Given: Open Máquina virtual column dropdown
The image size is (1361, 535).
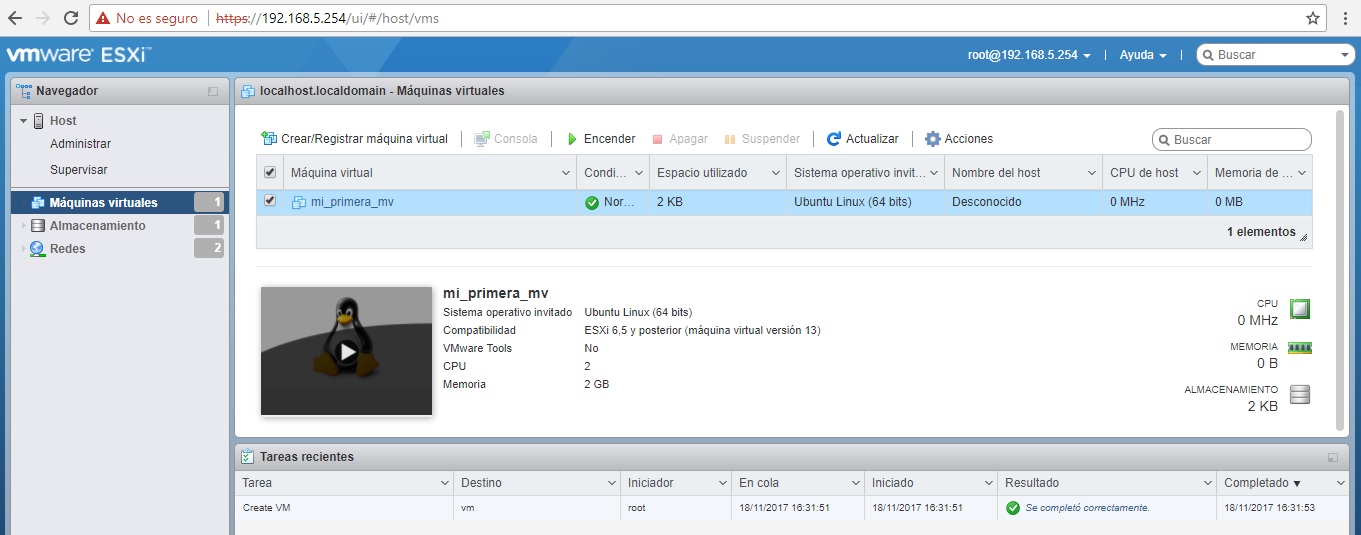Looking at the screenshot, I should click(x=567, y=173).
